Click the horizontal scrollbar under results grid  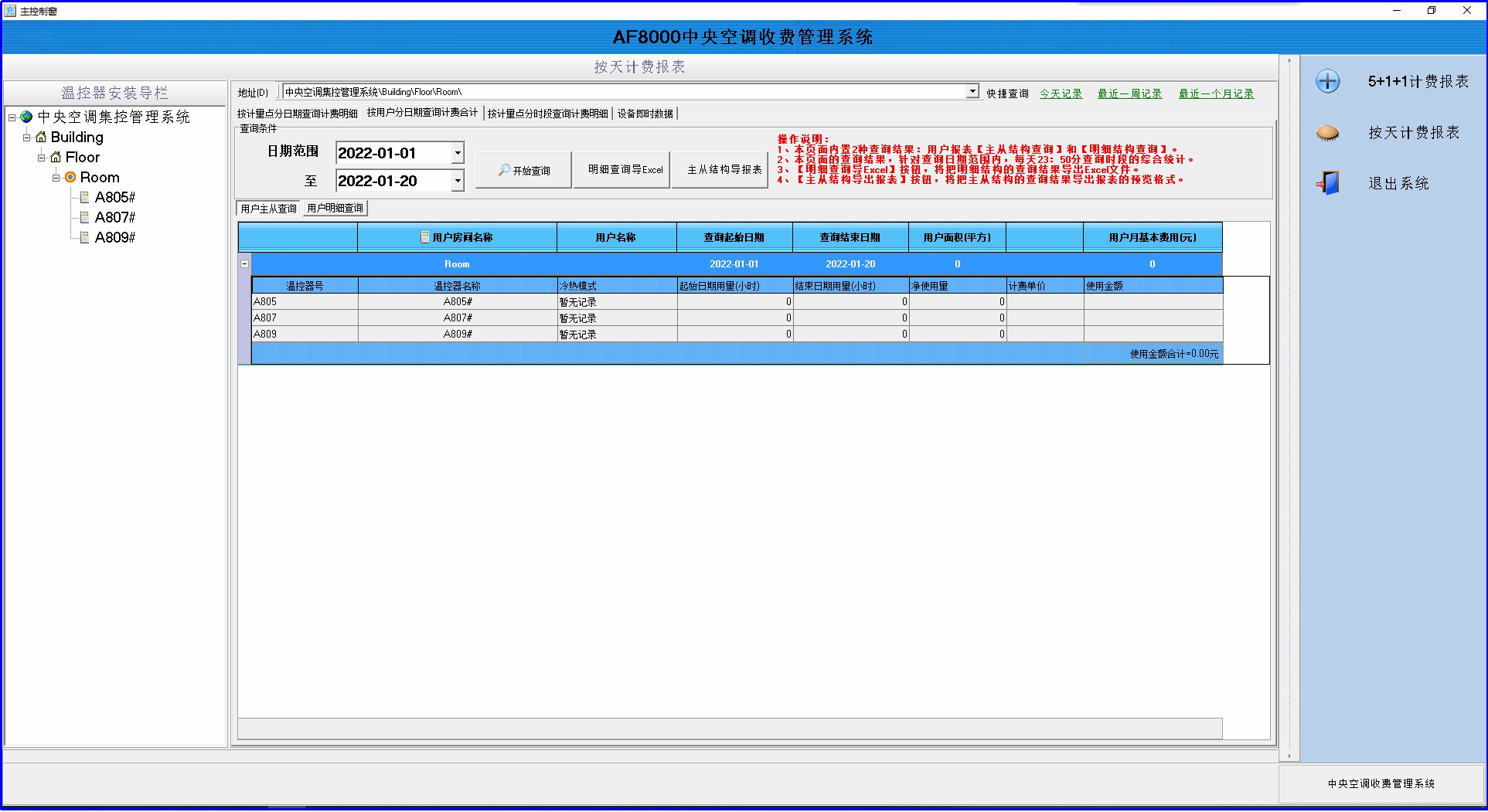[730, 728]
